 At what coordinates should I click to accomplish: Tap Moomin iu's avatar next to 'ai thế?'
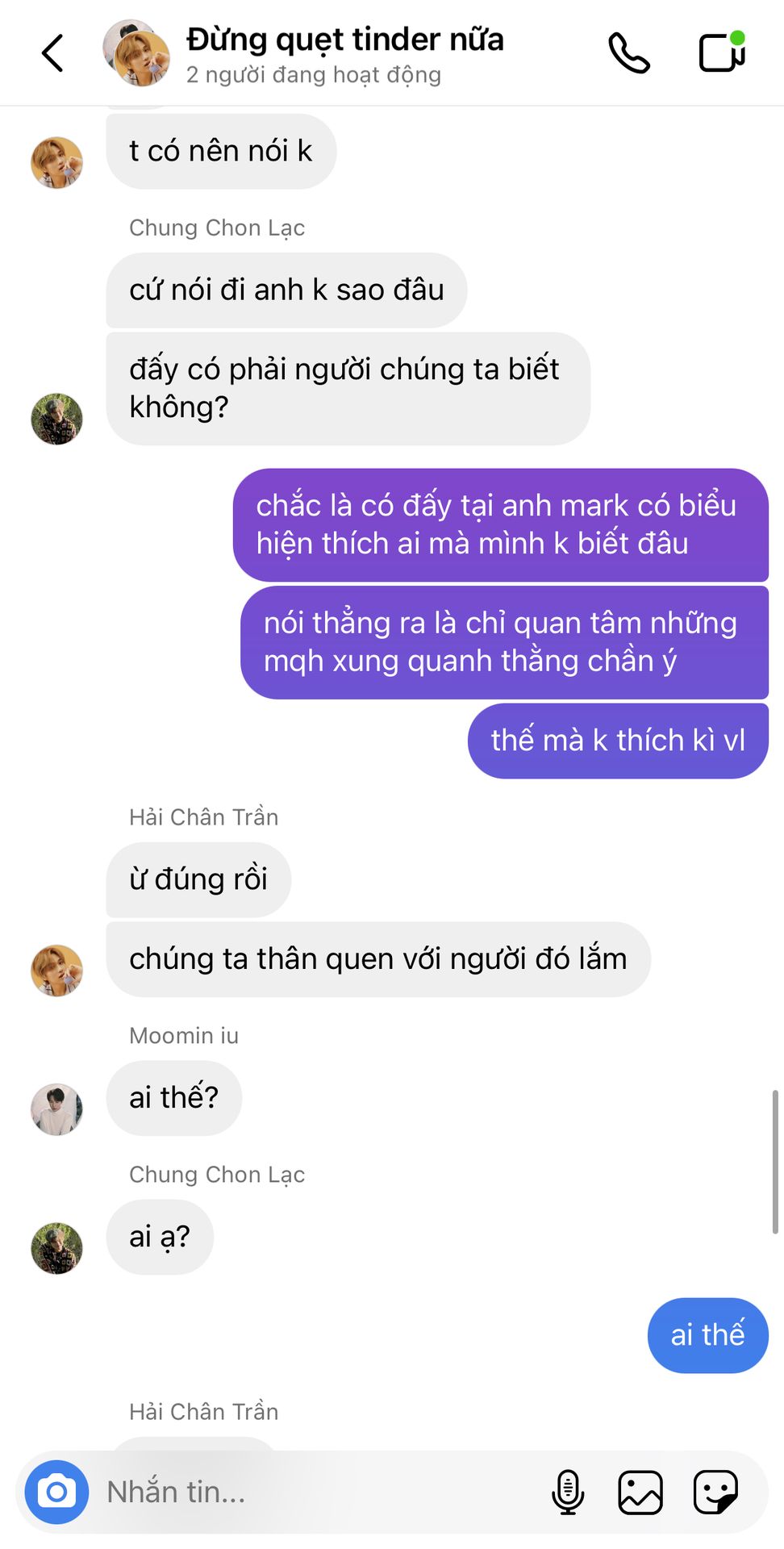coord(56,1109)
